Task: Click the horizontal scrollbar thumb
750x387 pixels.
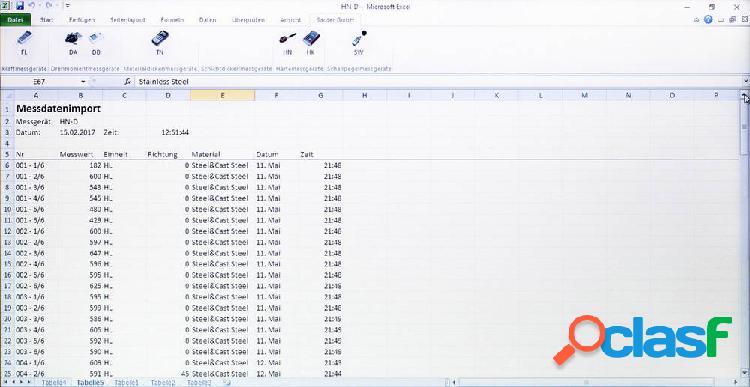Action: (x=586, y=383)
